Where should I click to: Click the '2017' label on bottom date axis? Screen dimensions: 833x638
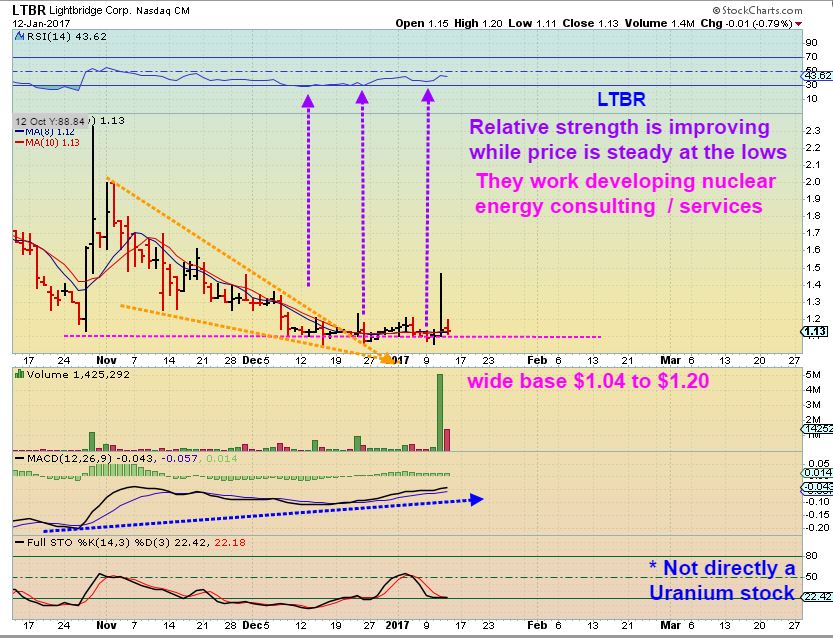pyautogui.click(x=397, y=625)
